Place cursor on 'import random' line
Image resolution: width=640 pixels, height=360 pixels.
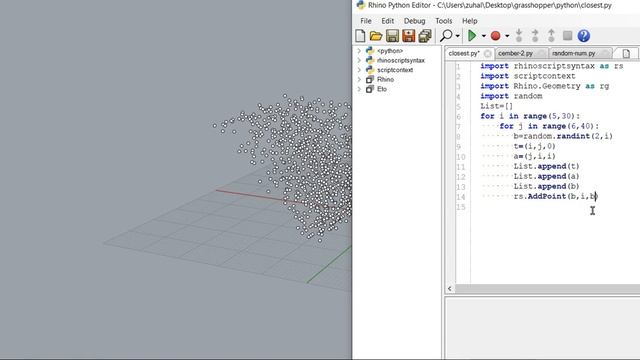[511, 96]
